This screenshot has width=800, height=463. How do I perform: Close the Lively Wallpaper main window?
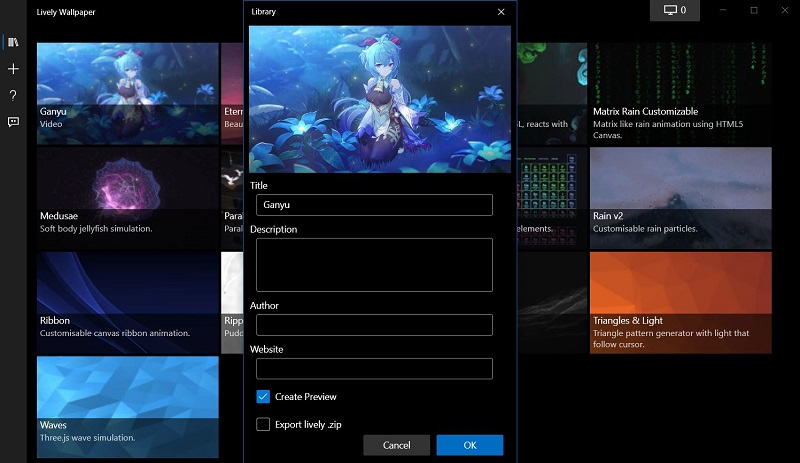point(785,10)
